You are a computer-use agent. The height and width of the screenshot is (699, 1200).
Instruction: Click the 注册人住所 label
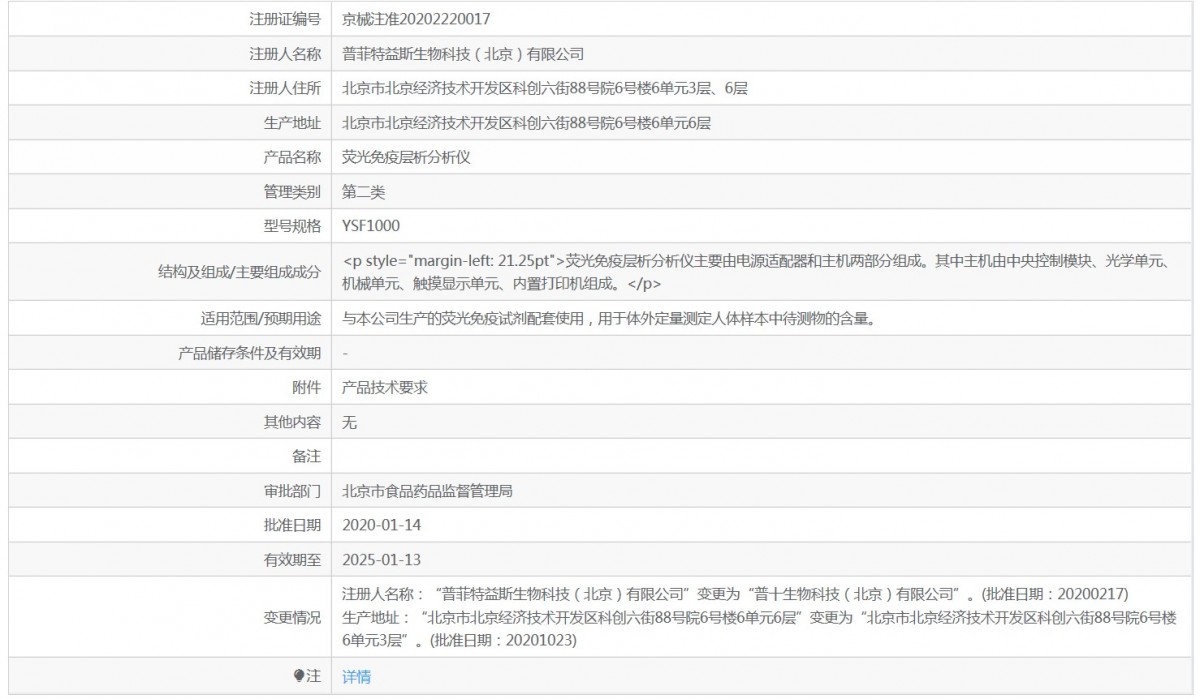285,88
